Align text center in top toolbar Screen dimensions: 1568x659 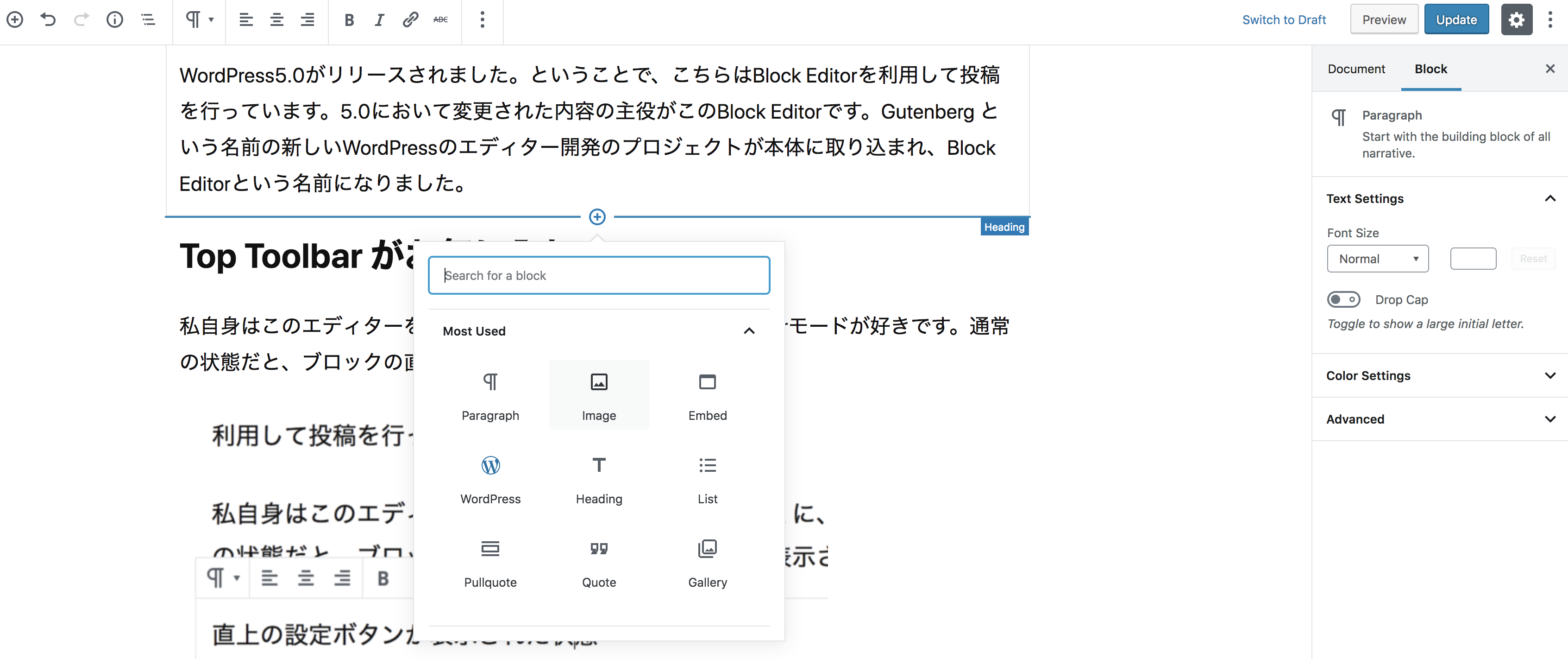276,19
